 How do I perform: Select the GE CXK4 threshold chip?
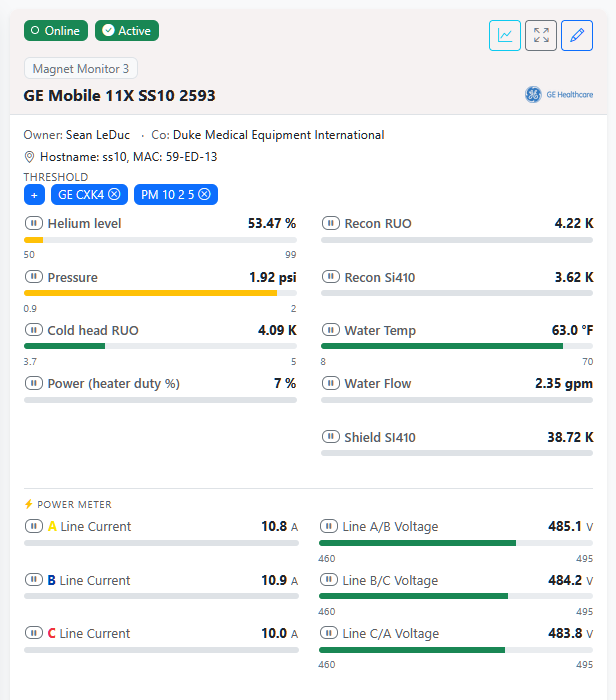coord(89,195)
